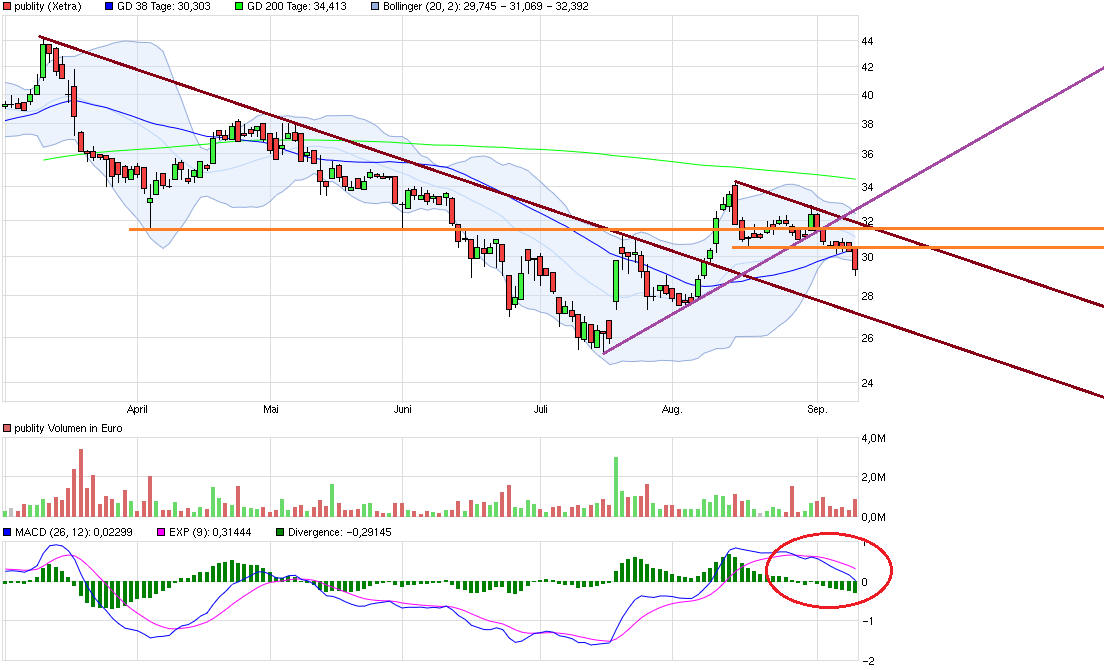Click the 'EXP (9): 0,31444' label

click(210, 532)
